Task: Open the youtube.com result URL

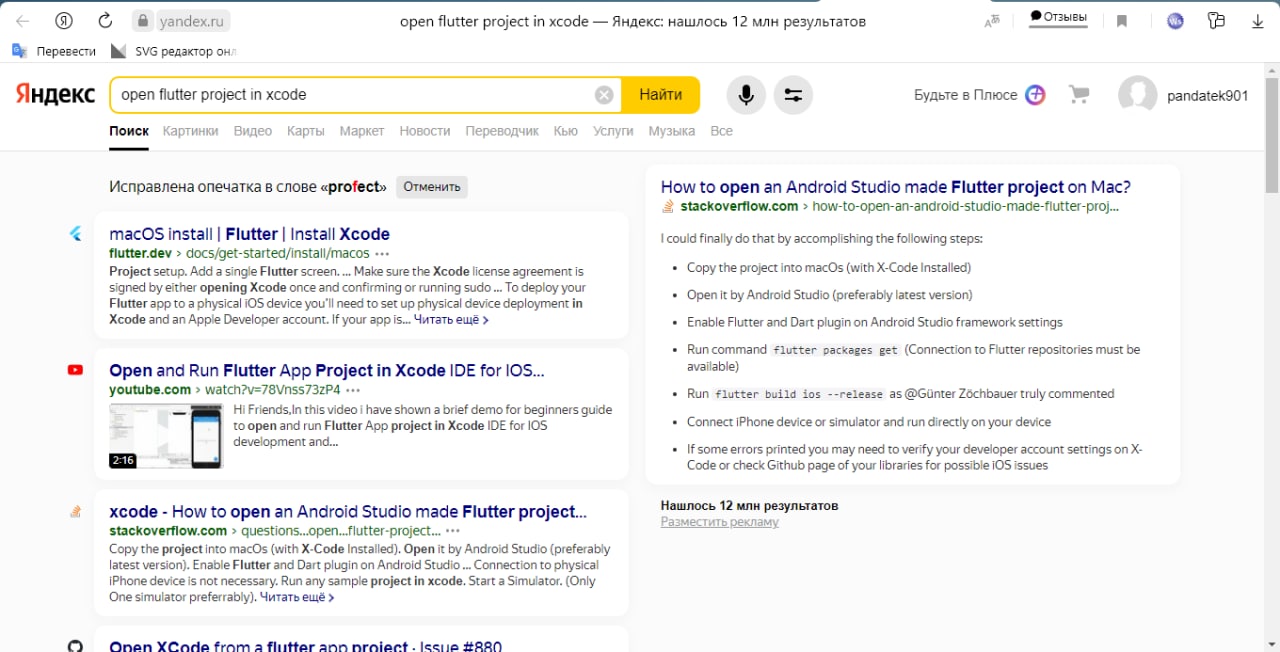Action: pos(225,389)
